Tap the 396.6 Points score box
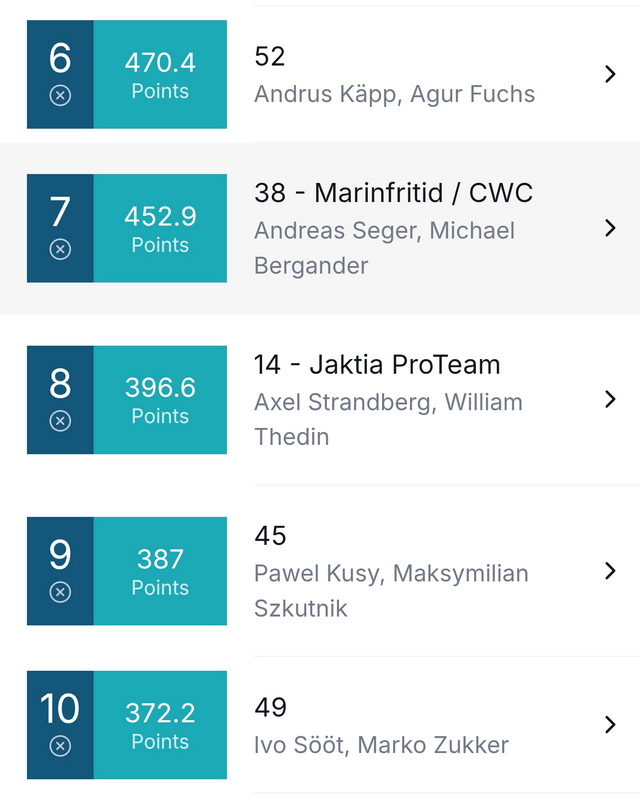The width and height of the screenshot is (640, 800). coord(160,399)
